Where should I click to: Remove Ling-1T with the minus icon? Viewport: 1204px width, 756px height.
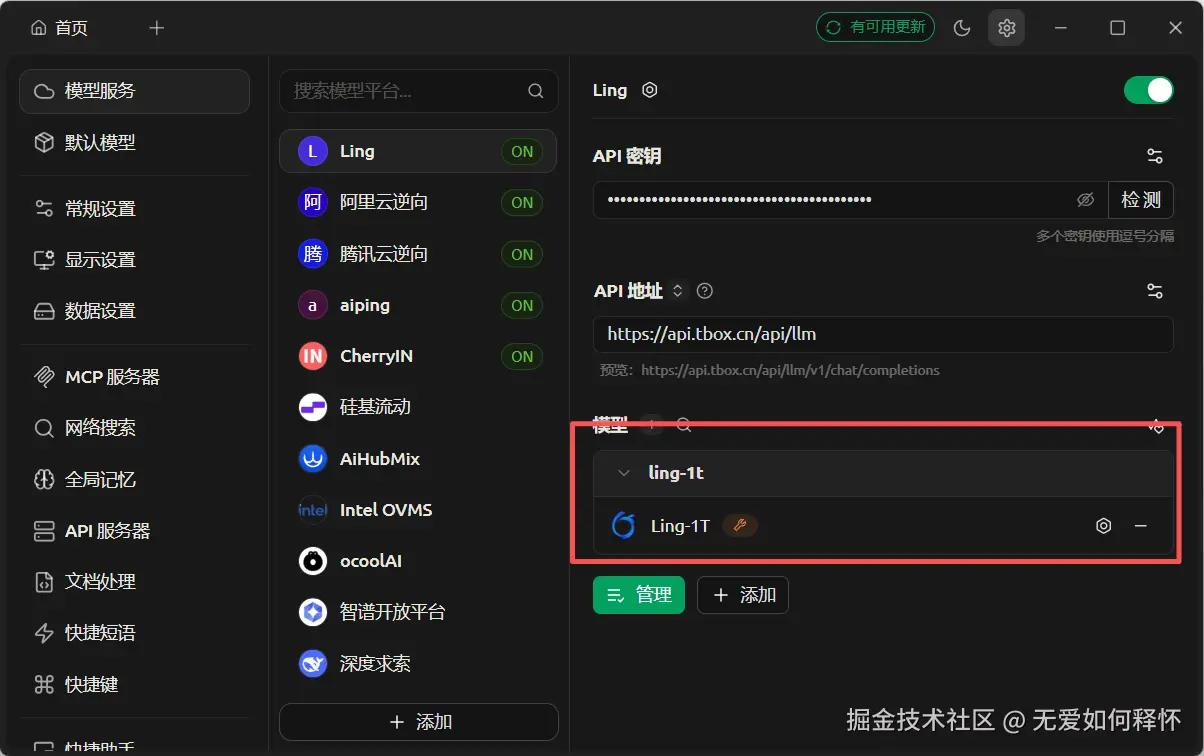1140,525
